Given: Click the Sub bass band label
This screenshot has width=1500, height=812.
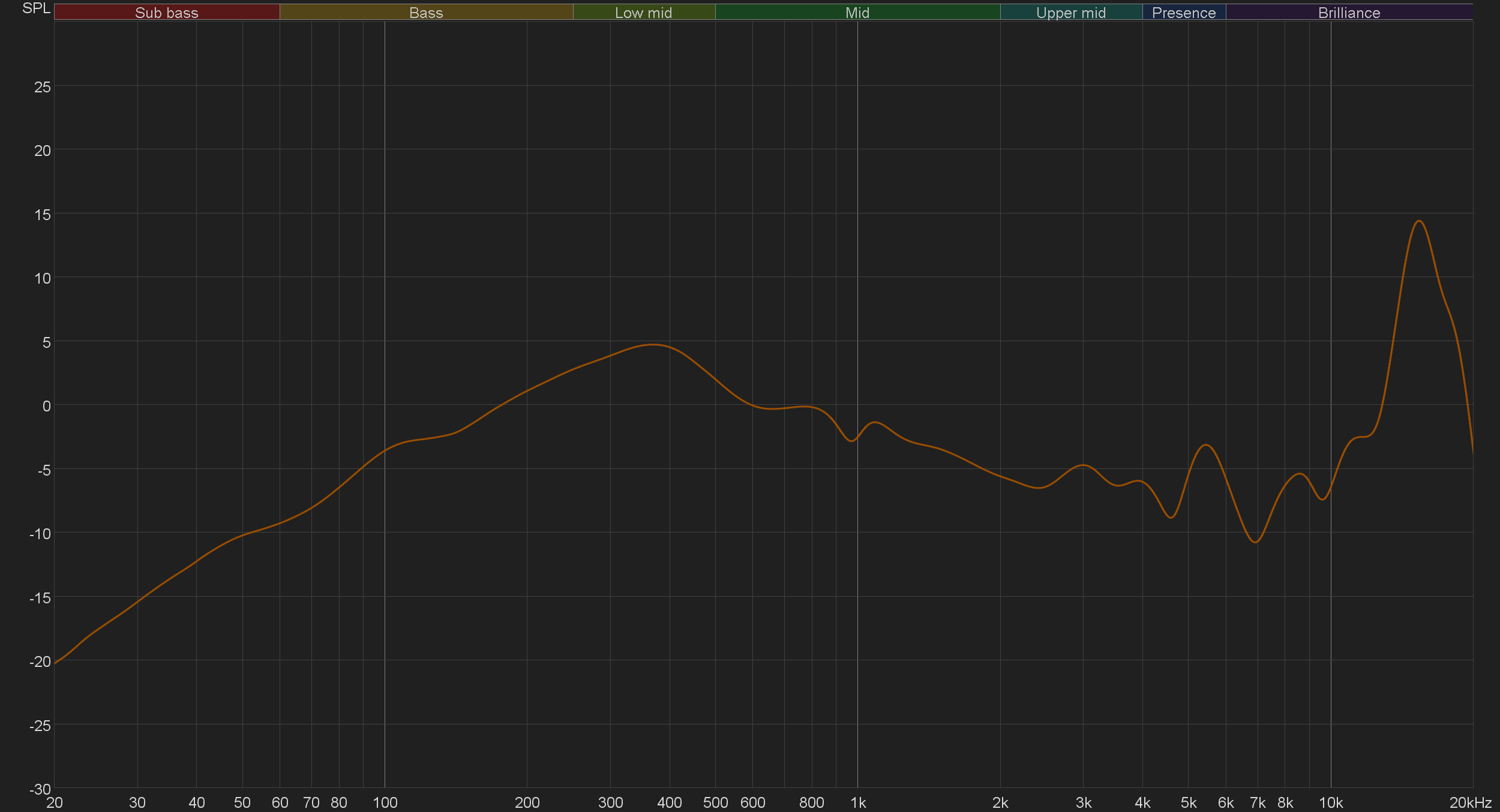Looking at the screenshot, I should coord(166,13).
